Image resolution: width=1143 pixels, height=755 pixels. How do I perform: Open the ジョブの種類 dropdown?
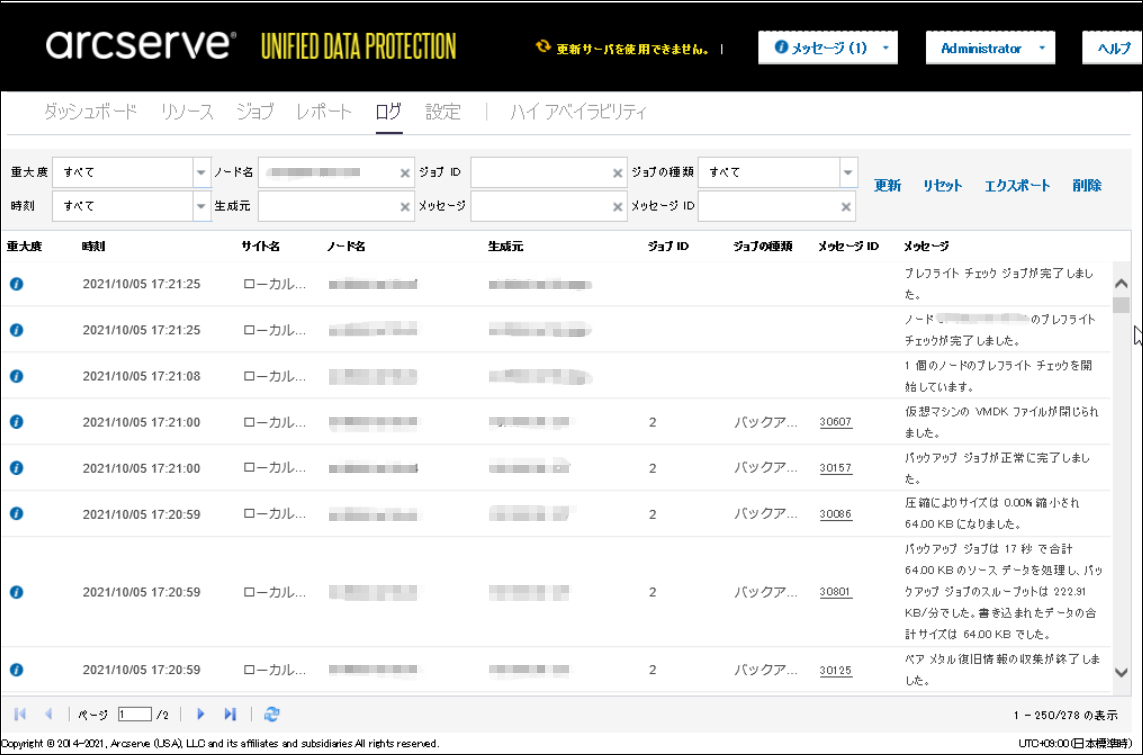pyautogui.click(x=849, y=173)
